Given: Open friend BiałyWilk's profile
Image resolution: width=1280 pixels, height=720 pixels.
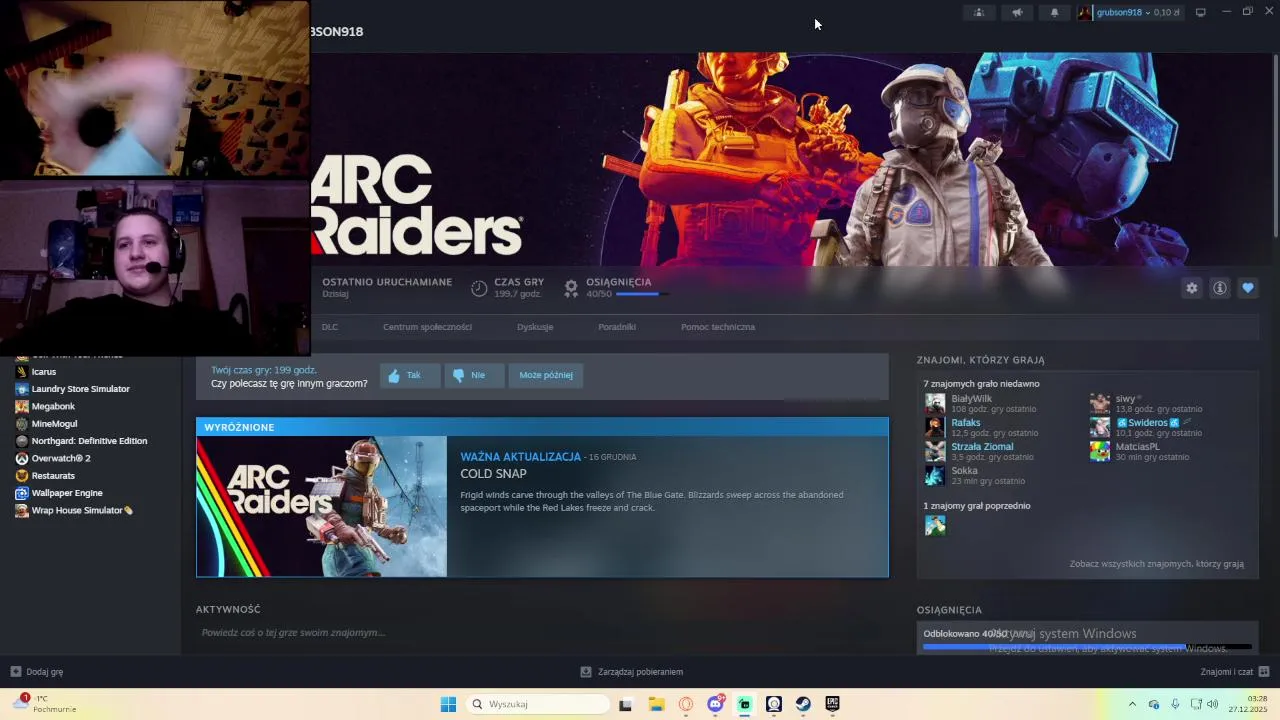Looking at the screenshot, I should pyautogui.click(x=971, y=399).
